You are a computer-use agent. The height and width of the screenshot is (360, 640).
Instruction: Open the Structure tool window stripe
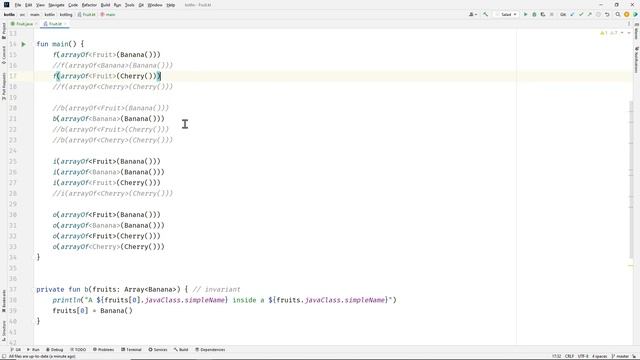point(4,331)
